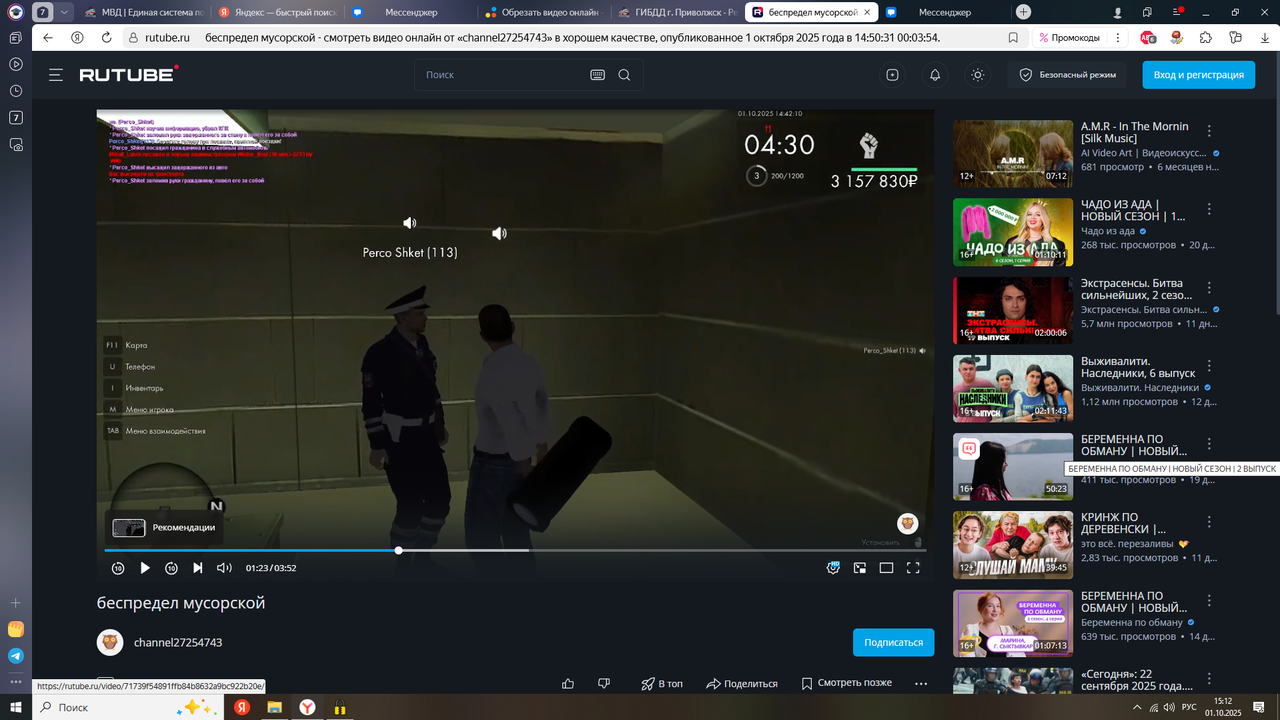The width and height of the screenshot is (1280, 720).
Task: Click the RUTUBE logo
Action: point(129,75)
